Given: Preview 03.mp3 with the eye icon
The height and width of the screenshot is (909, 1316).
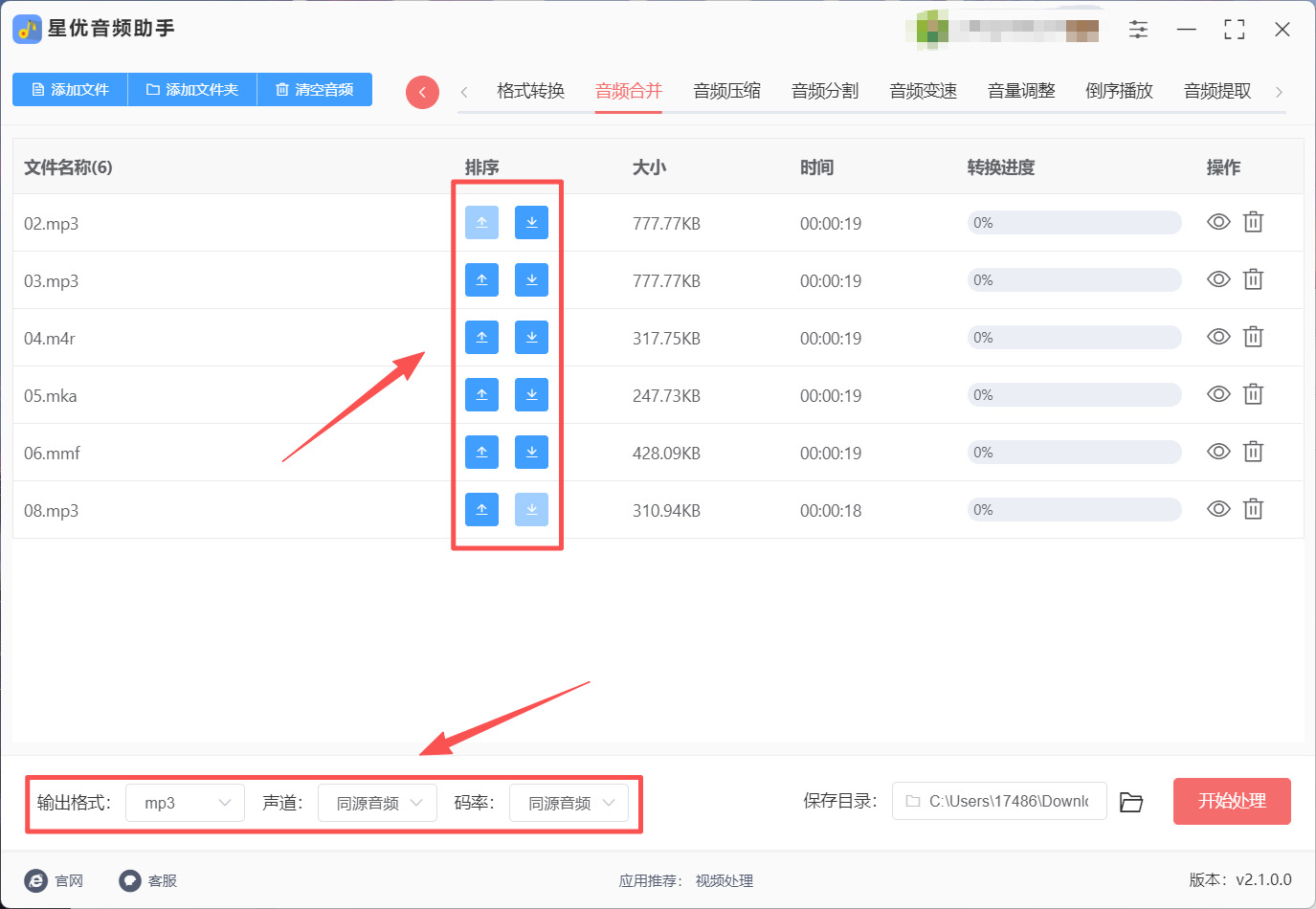Looking at the screenshot, I should (x=1218, y=279).
